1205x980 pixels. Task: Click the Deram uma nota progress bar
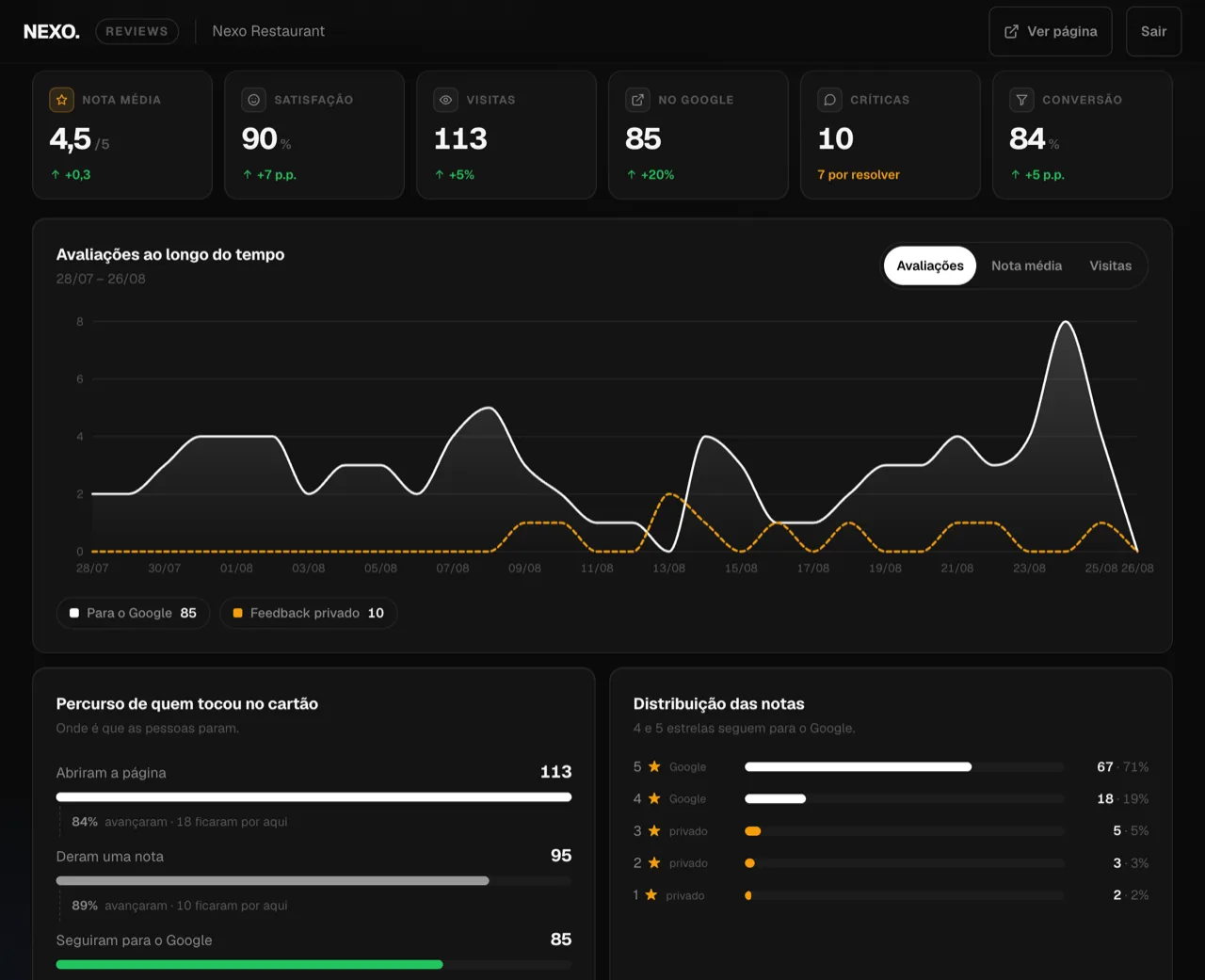(x=313, y=881)
